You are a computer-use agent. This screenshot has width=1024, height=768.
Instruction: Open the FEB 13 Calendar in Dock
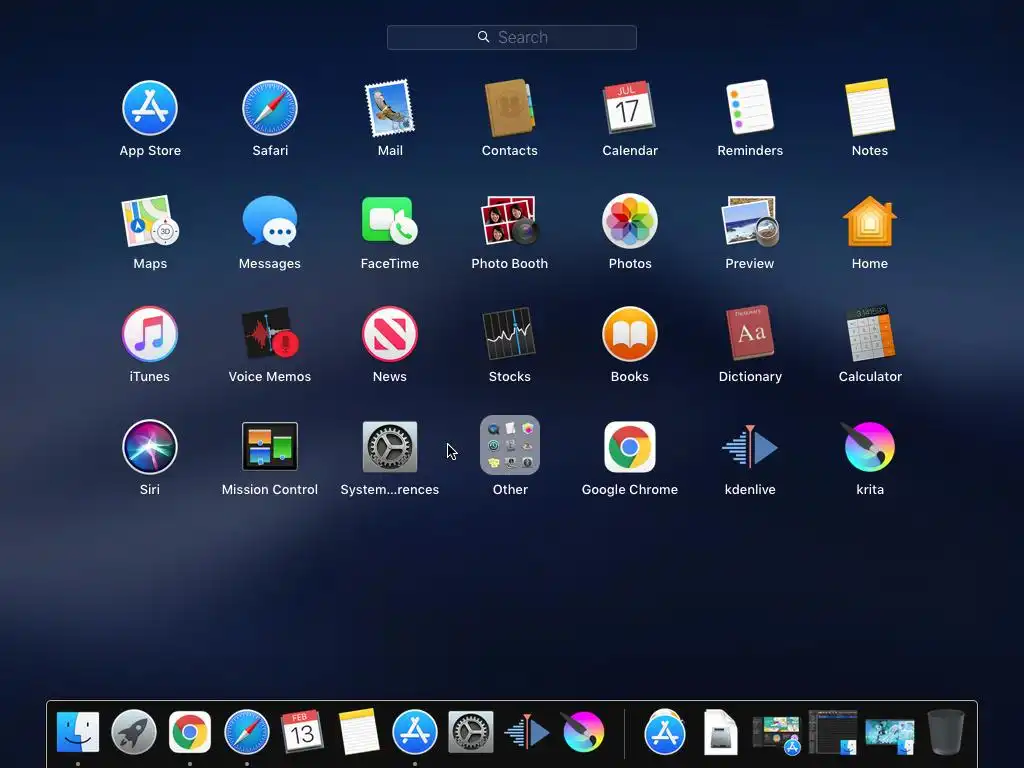tap(302, 731)
